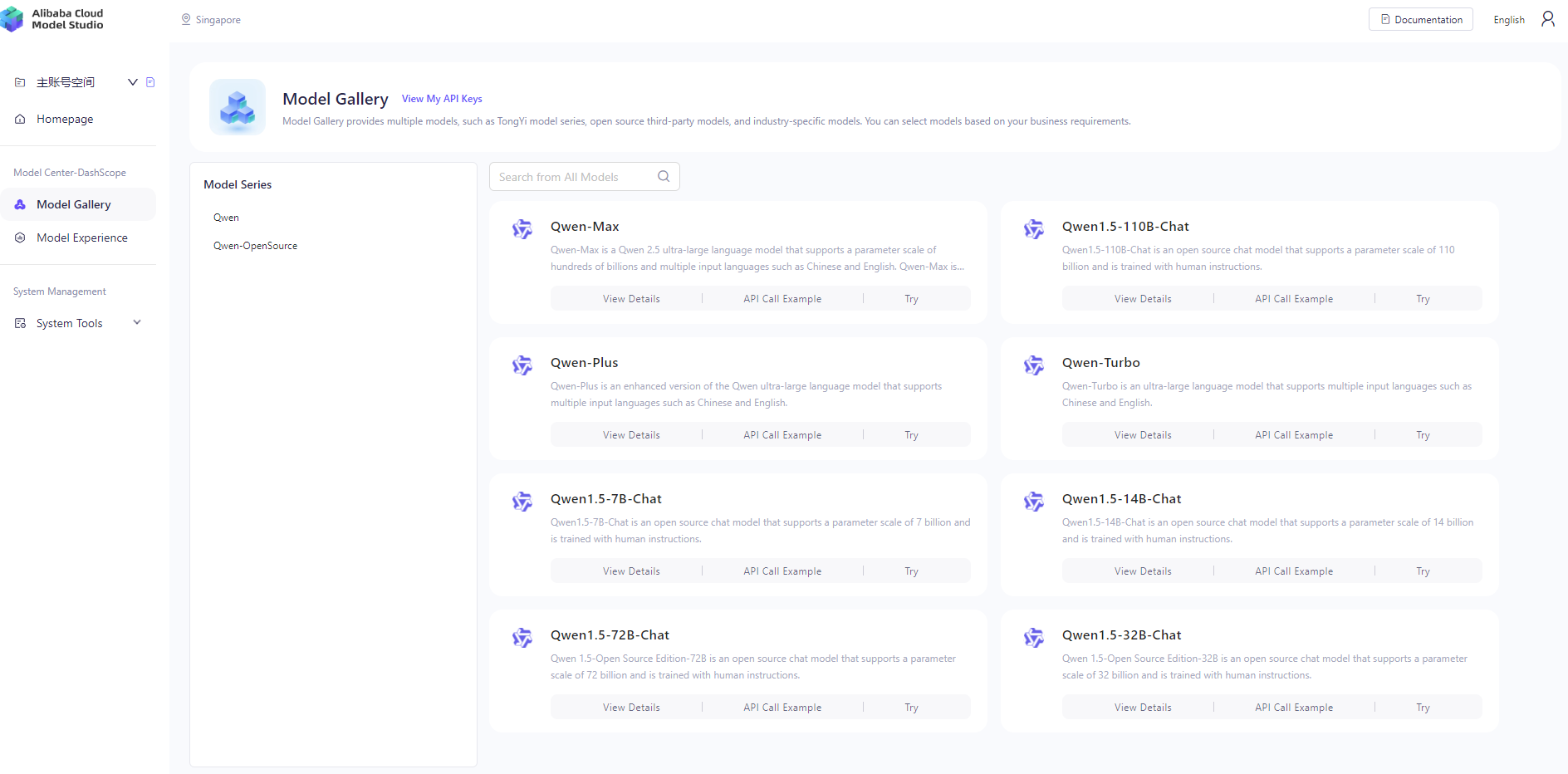
Task: Focus the Search from All Models field
Action: tap(585, 176)
